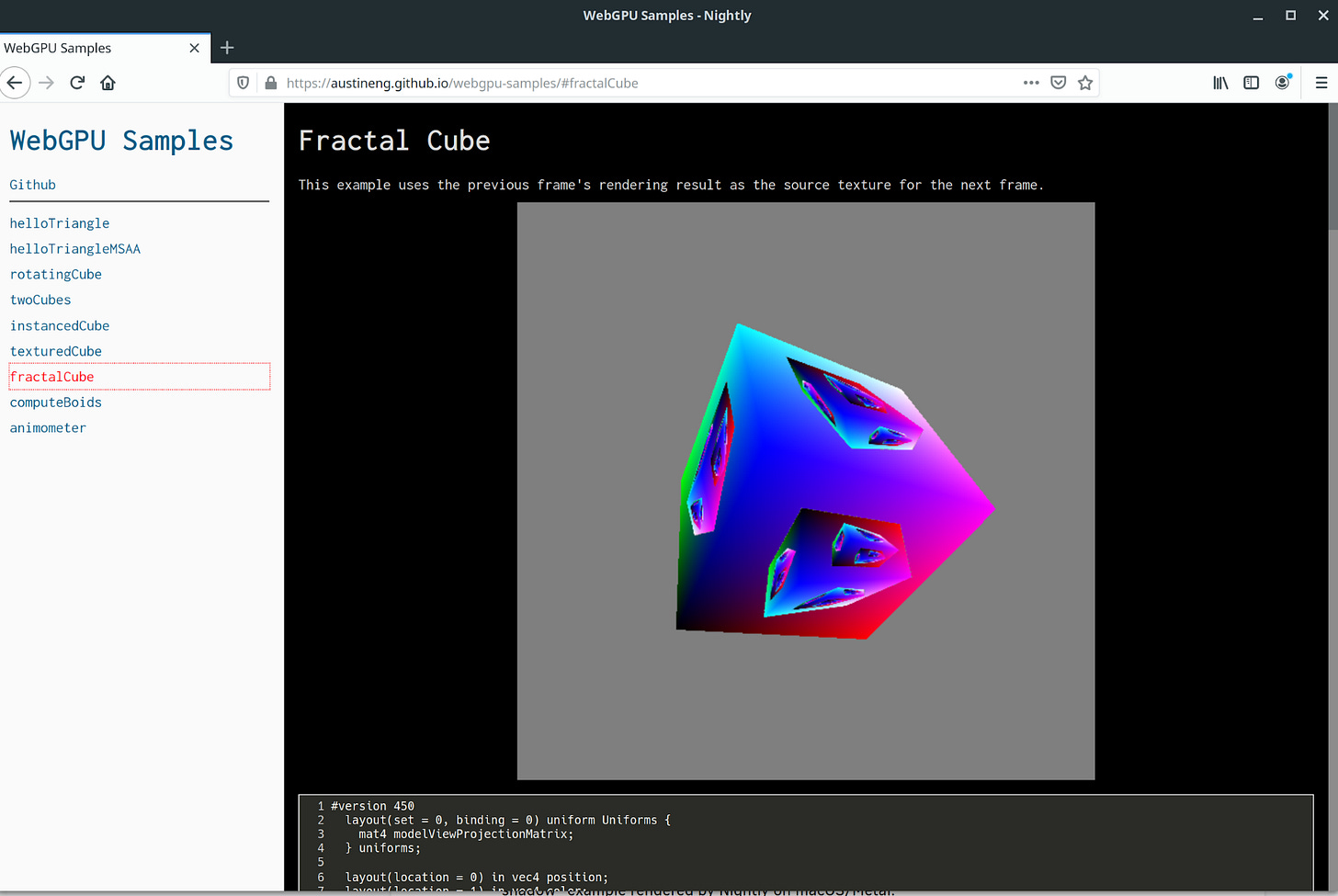Toggle the browser sidebar icon

pyautogui.click(x=1251, y=82)
